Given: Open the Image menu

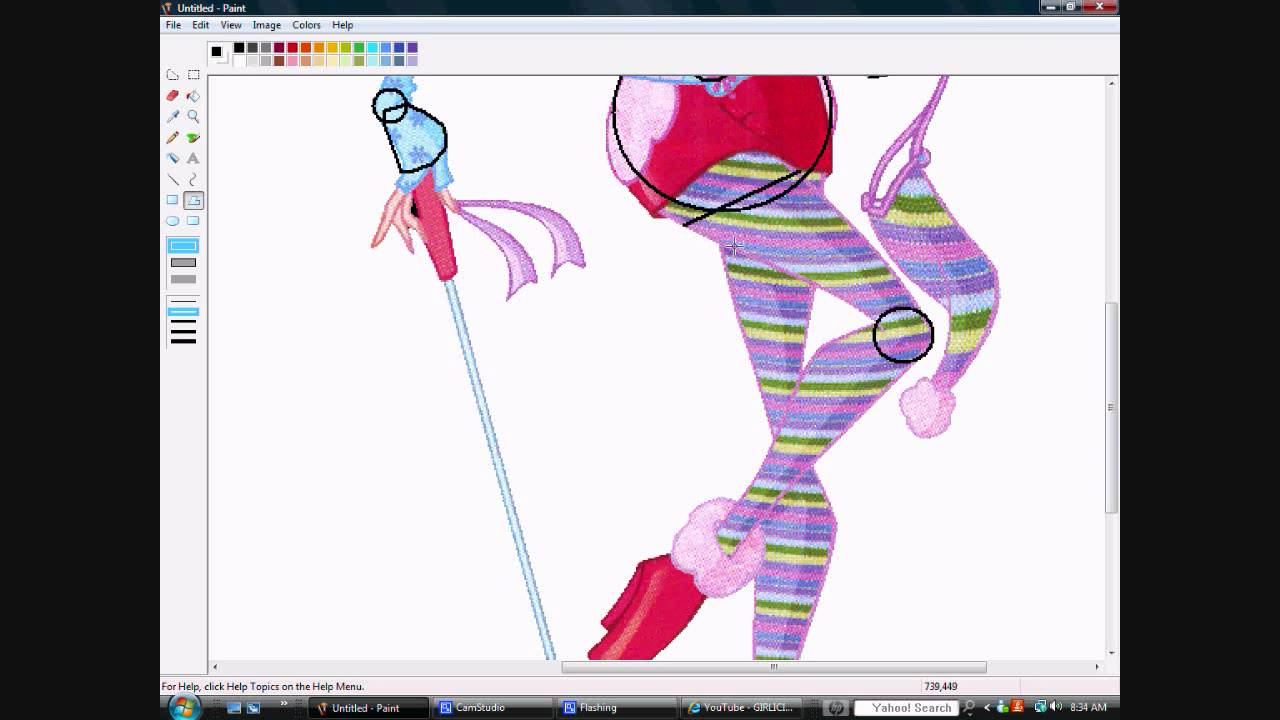Looking at the screenshot, I should click(266, 25).
